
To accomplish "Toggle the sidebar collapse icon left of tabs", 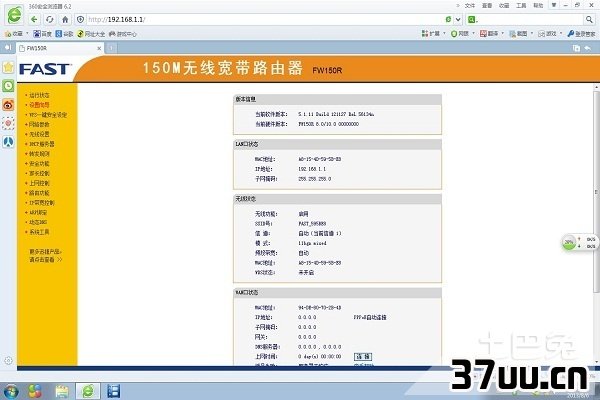I will tap(8, 47).
